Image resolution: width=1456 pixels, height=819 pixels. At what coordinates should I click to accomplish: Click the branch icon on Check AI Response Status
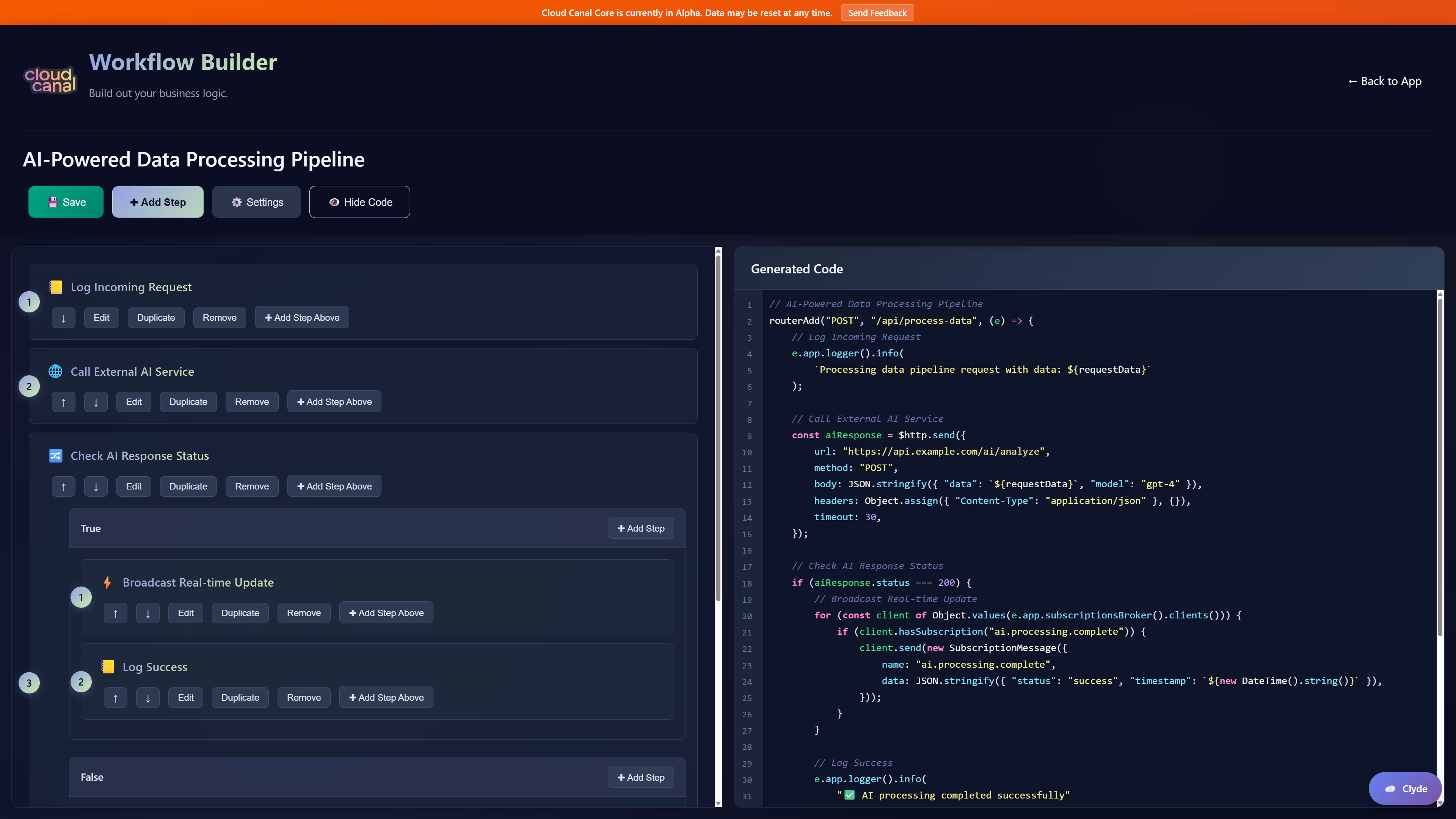(x=55, y=455)
